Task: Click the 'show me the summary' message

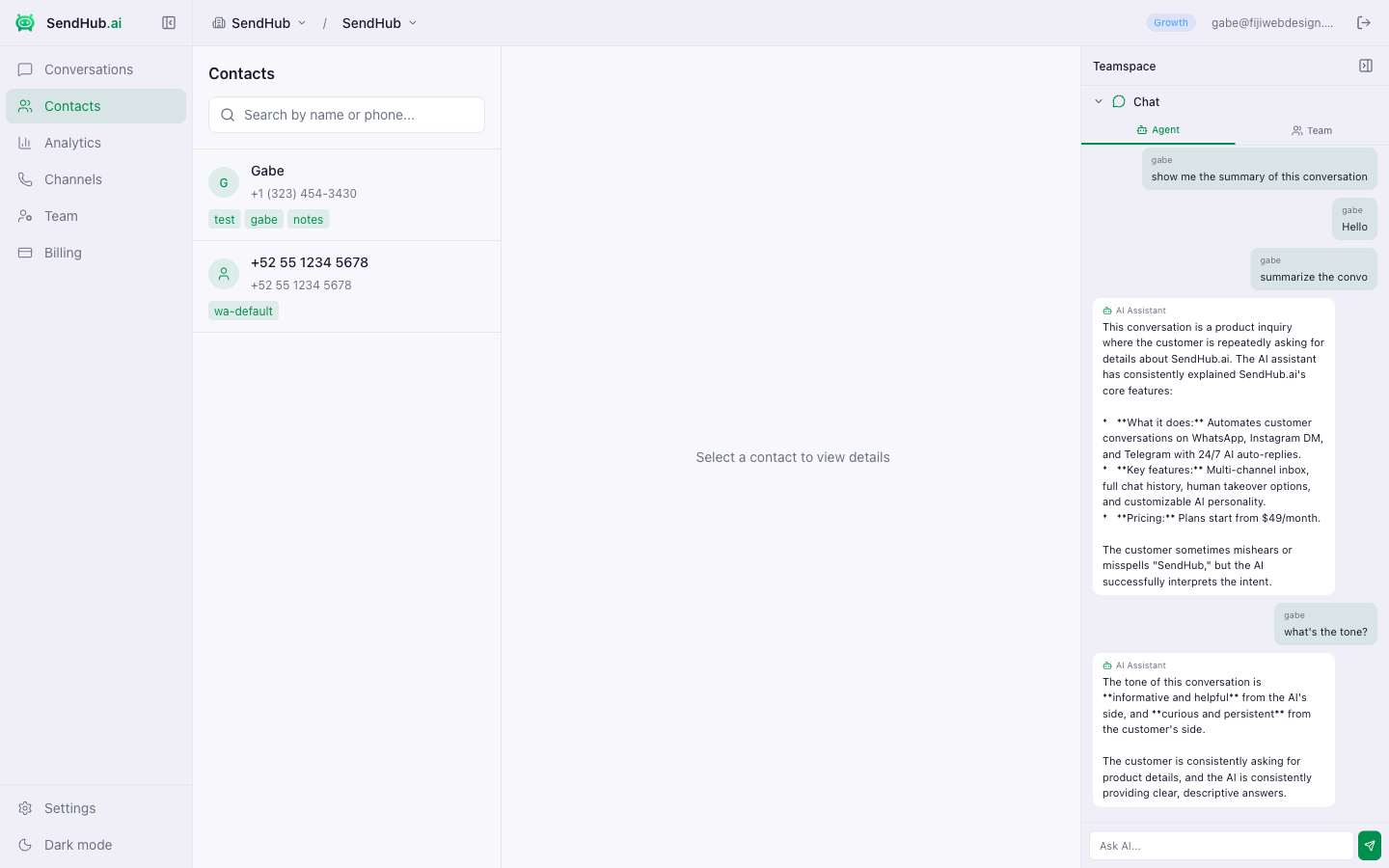Action: pos(1260,169)
